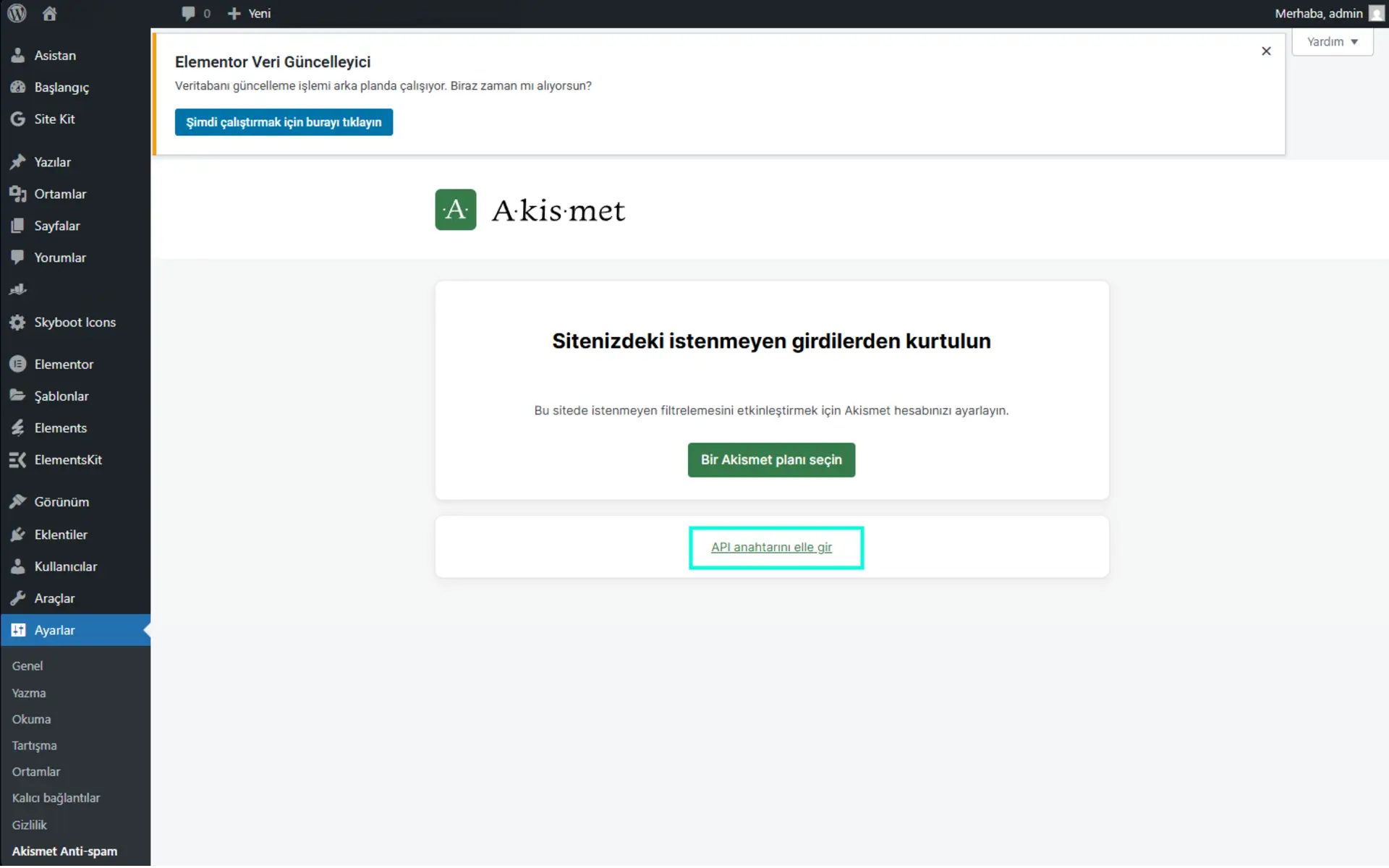Click the Şablonlar folder icon
This screenshot has width=1389, height=868.
pyautogui.click(x=18, y=396)
